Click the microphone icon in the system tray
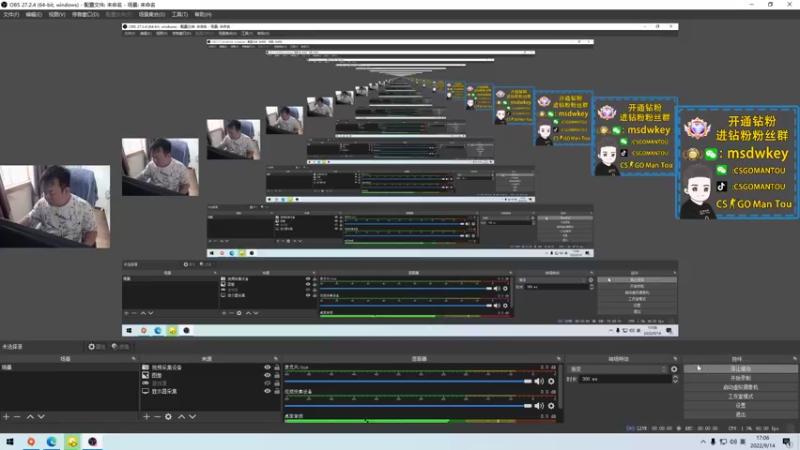Image resolution: width=800 pixels, height=450 pixels. (713, 442)
